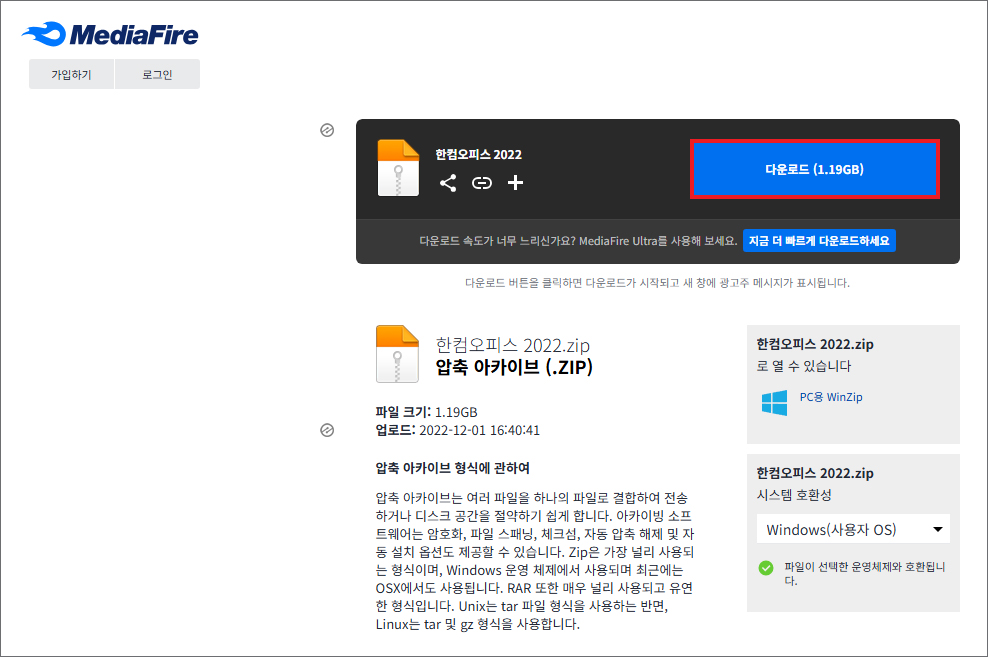This screenshot has height=657, width=988.
Task: Click the file title 한컴오피스 2022 in header
Action: [x=478, y=154]
